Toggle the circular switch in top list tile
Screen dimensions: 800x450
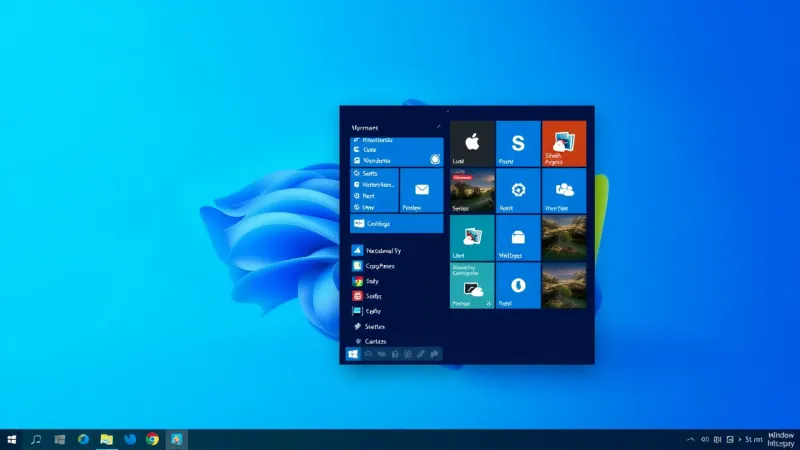435,159
